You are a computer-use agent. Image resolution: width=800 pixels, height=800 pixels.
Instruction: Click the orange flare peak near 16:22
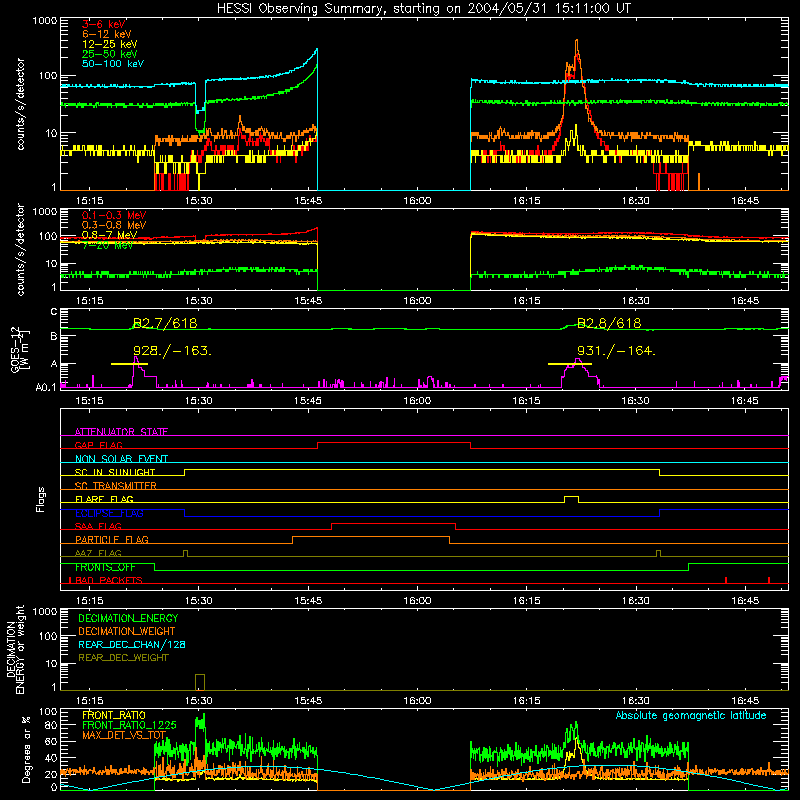[x=577, y=46]
